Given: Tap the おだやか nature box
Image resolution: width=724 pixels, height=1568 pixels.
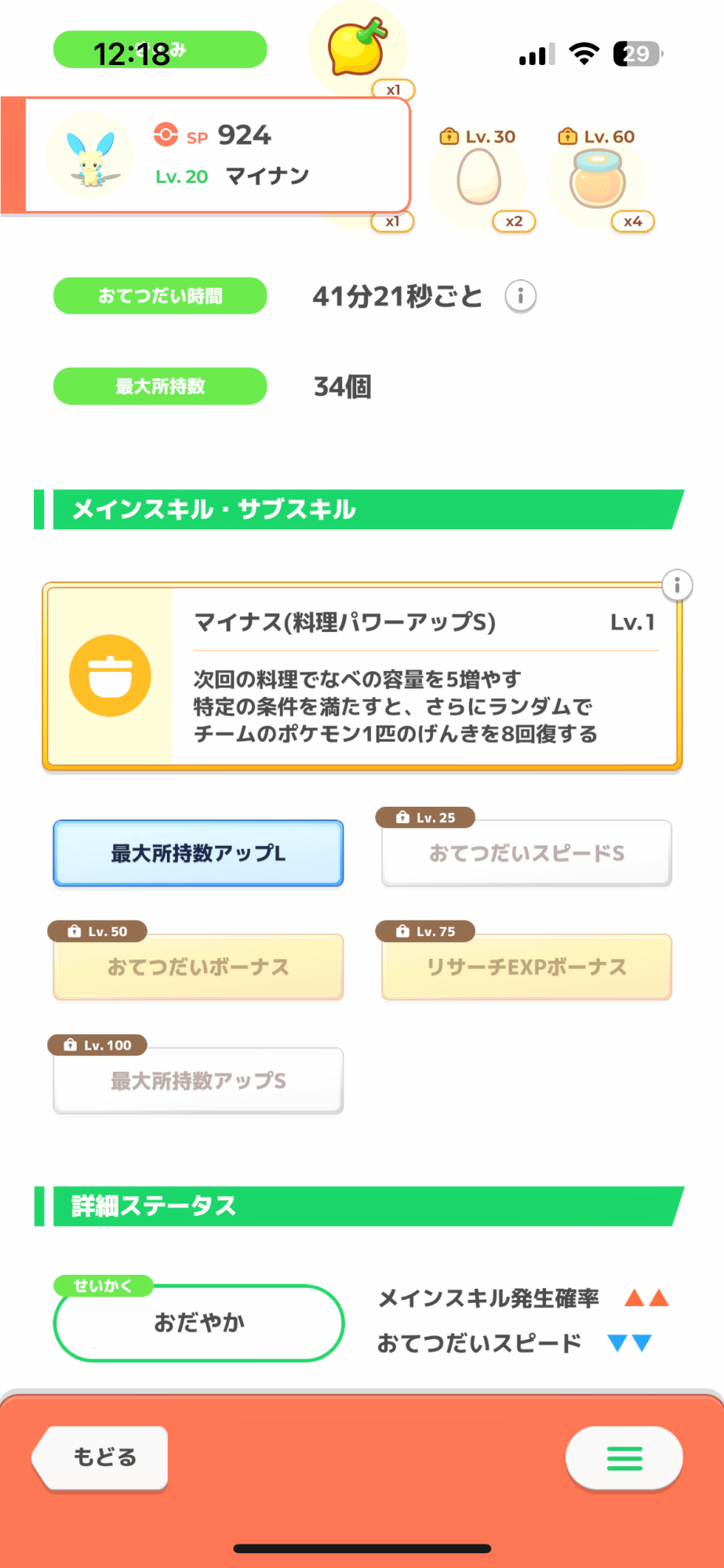Looking at the screenshot, I should coord(198,1323).
